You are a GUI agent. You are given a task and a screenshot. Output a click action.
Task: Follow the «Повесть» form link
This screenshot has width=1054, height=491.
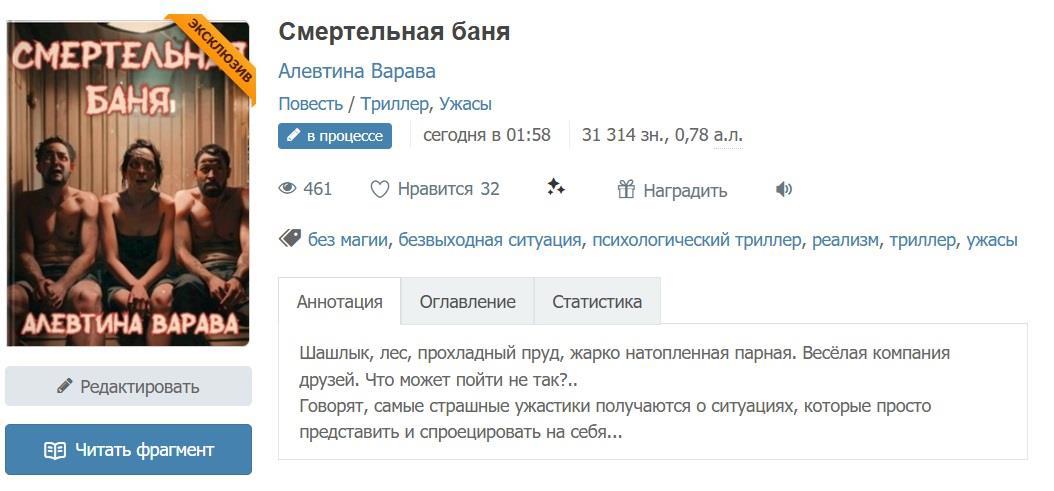(310, 104)
